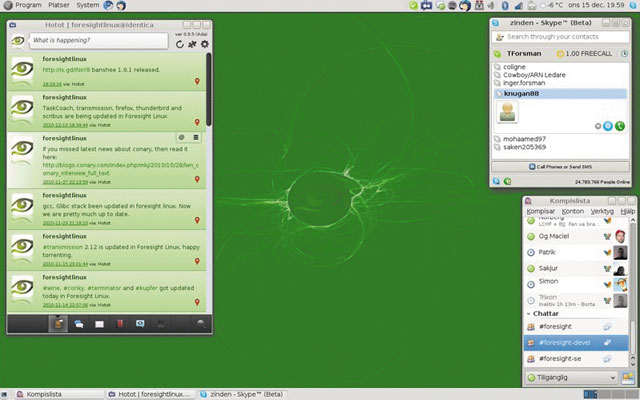Open the home timeline tab in Hotot
The image size is (640, 400).
(x=58, y=324)
